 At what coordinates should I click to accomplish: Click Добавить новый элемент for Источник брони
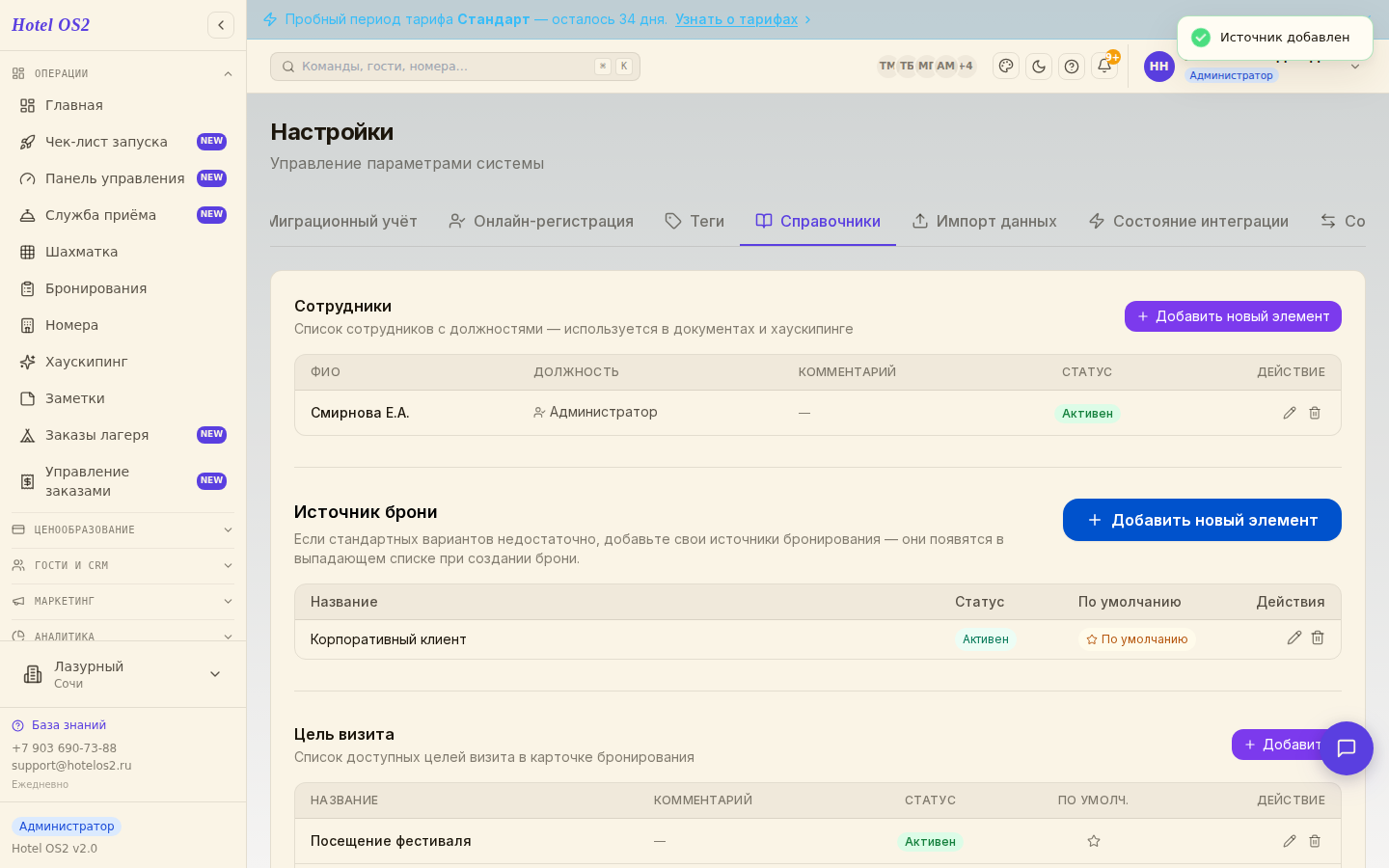tap(1202, 520)
